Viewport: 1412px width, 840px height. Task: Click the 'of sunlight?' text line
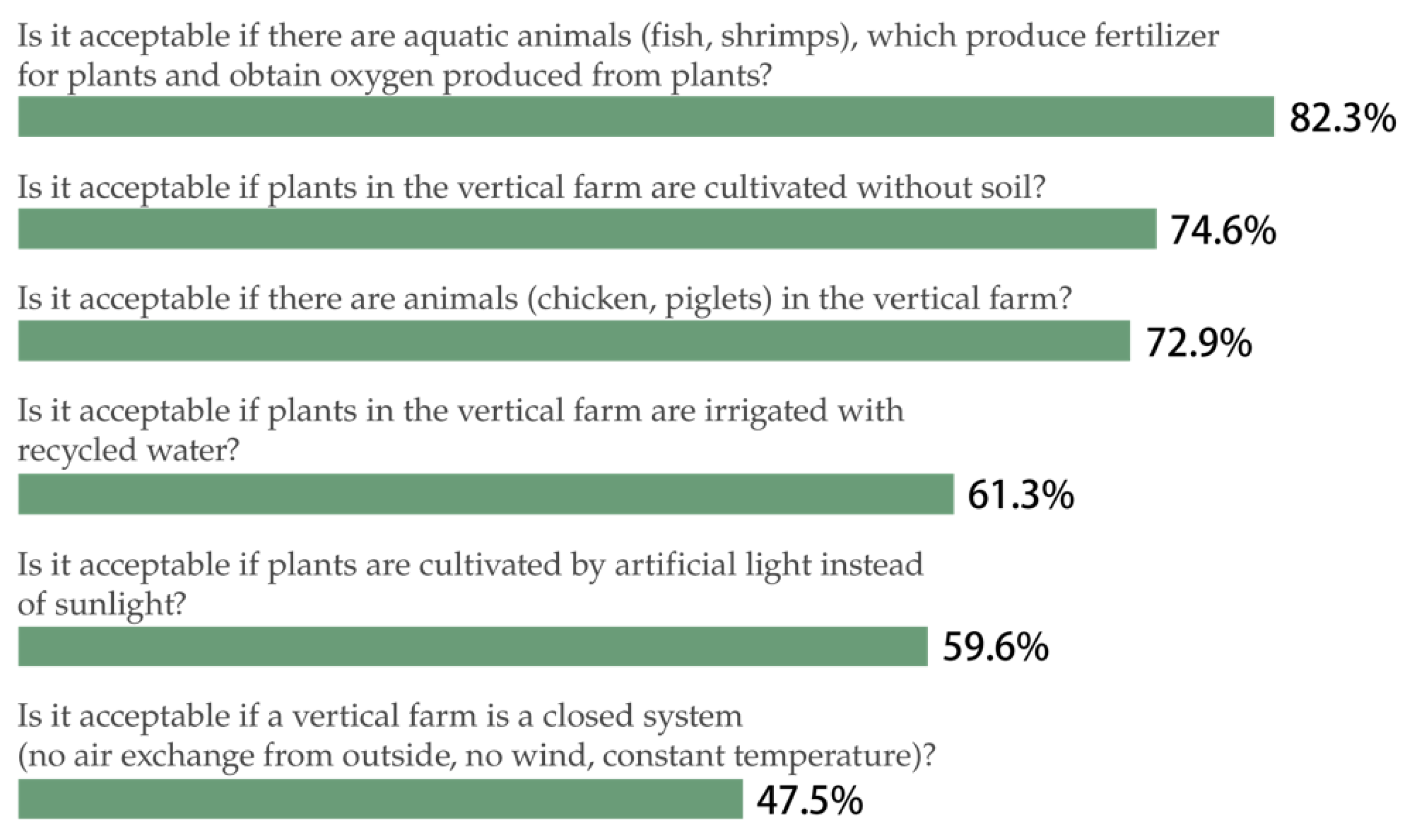(102, 604)
